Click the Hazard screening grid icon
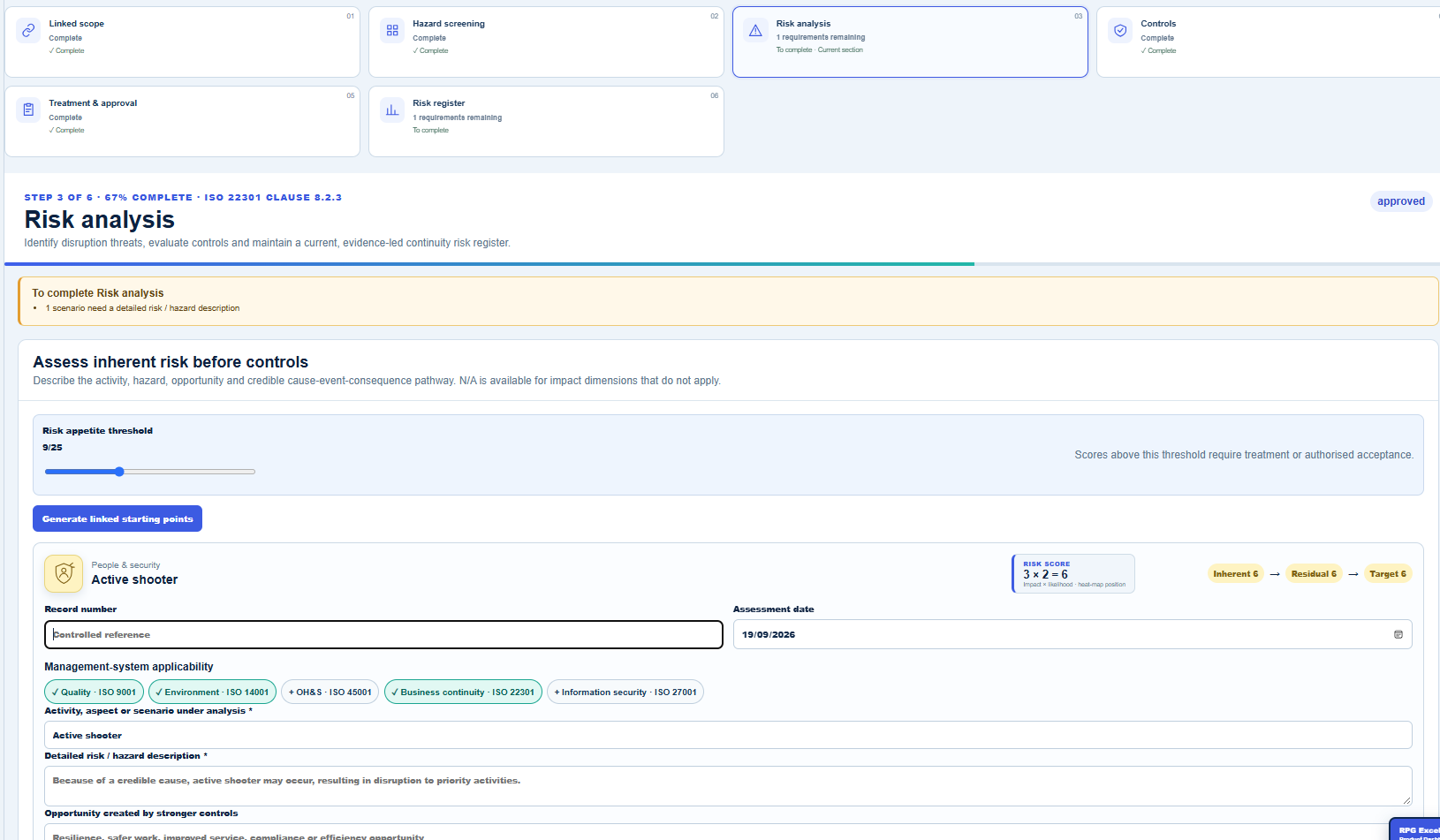This screenshot has height=840, width=1440. coord(392,31)
